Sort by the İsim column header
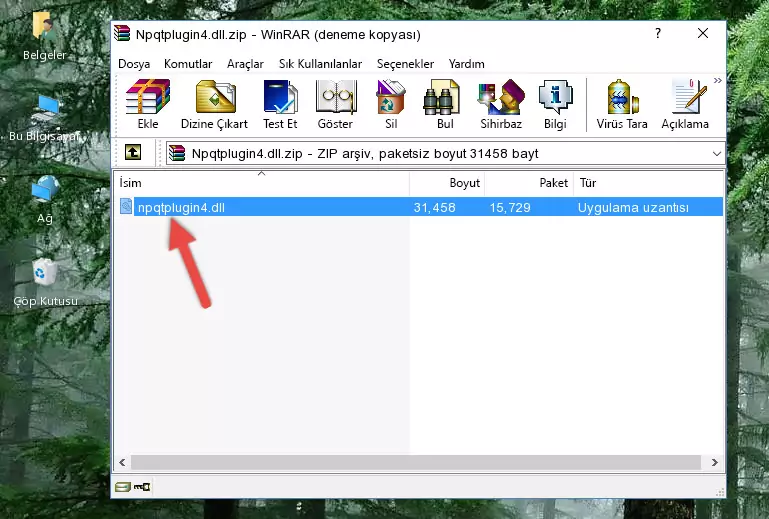 coord(262,182)
